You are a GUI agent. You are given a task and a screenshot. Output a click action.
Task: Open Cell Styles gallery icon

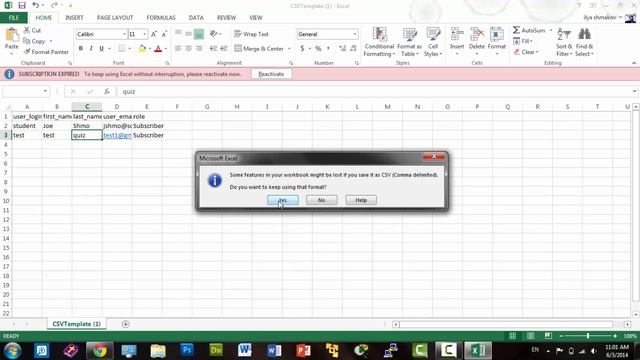tap(433, 35)
